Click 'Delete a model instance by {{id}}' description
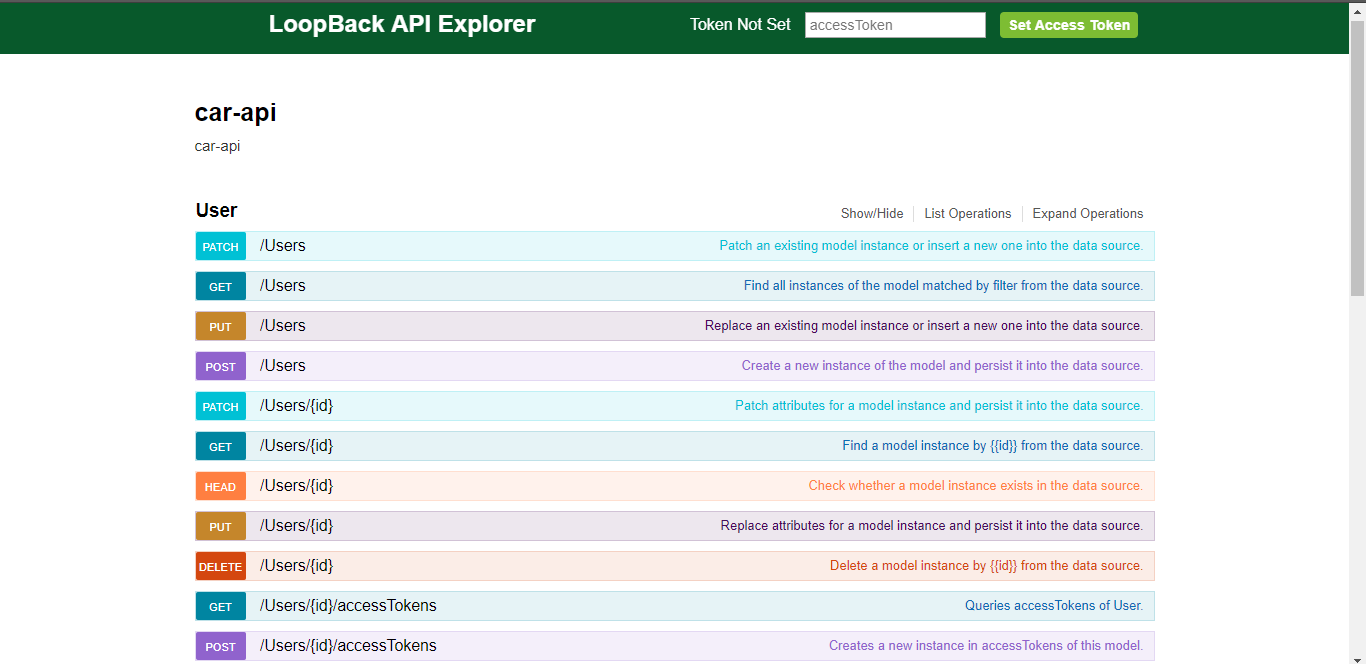This screenshot has height=664, width=1366. click(x=987, y=566)
